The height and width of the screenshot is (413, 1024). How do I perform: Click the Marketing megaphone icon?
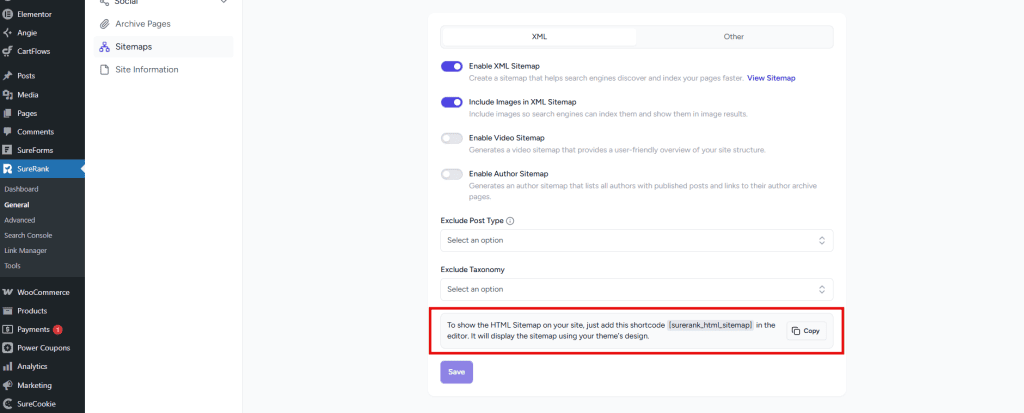(x=8, y=385)
